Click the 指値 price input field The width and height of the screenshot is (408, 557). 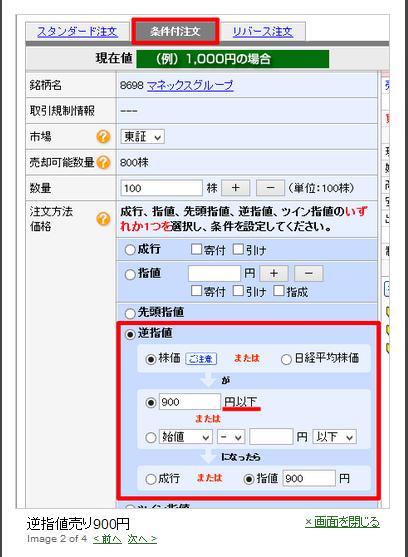click(x=214, y=274)
